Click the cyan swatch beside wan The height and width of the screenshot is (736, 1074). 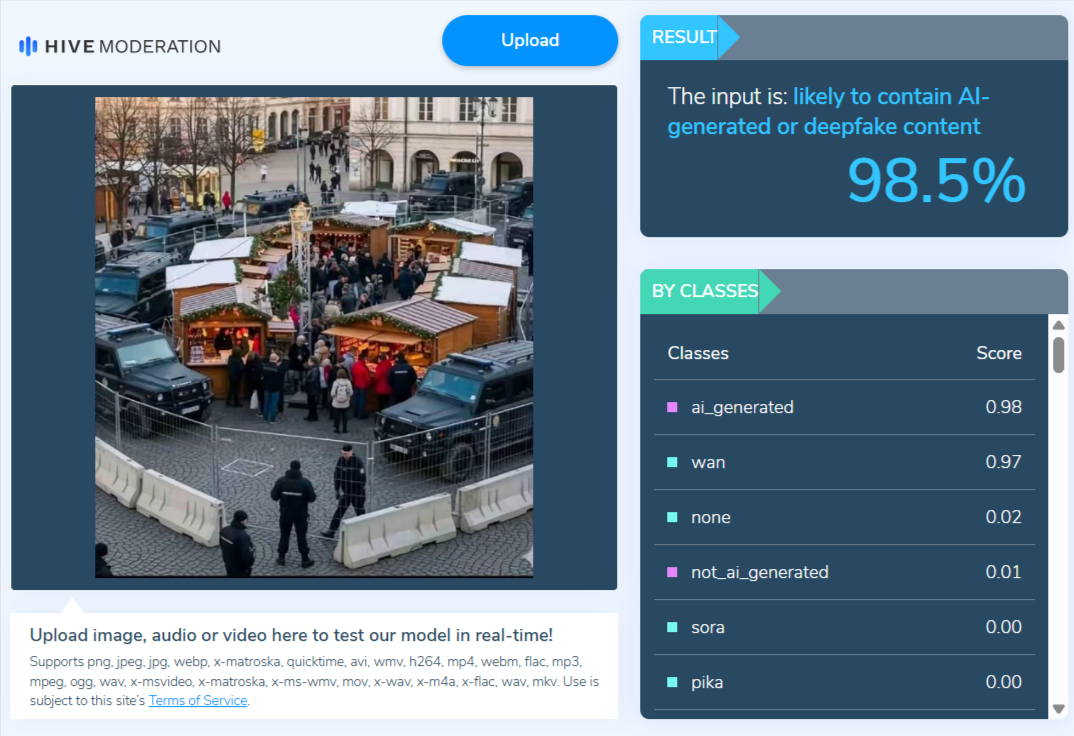[673, 462]
